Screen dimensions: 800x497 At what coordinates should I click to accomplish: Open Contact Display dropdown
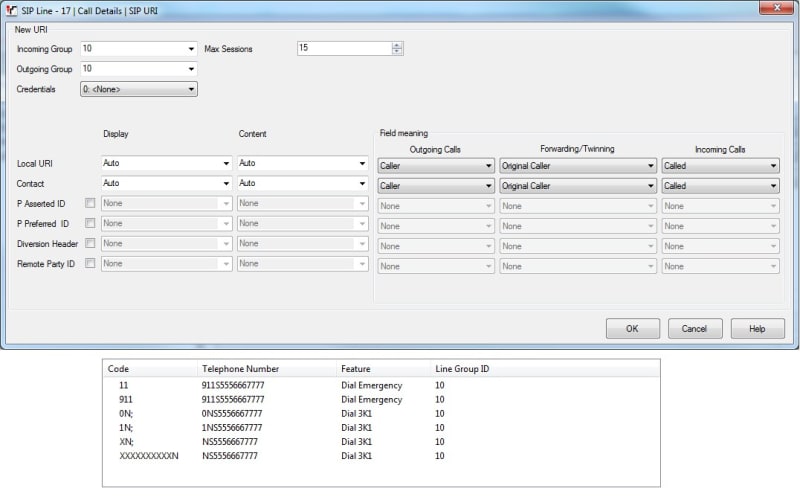(166, 183)
